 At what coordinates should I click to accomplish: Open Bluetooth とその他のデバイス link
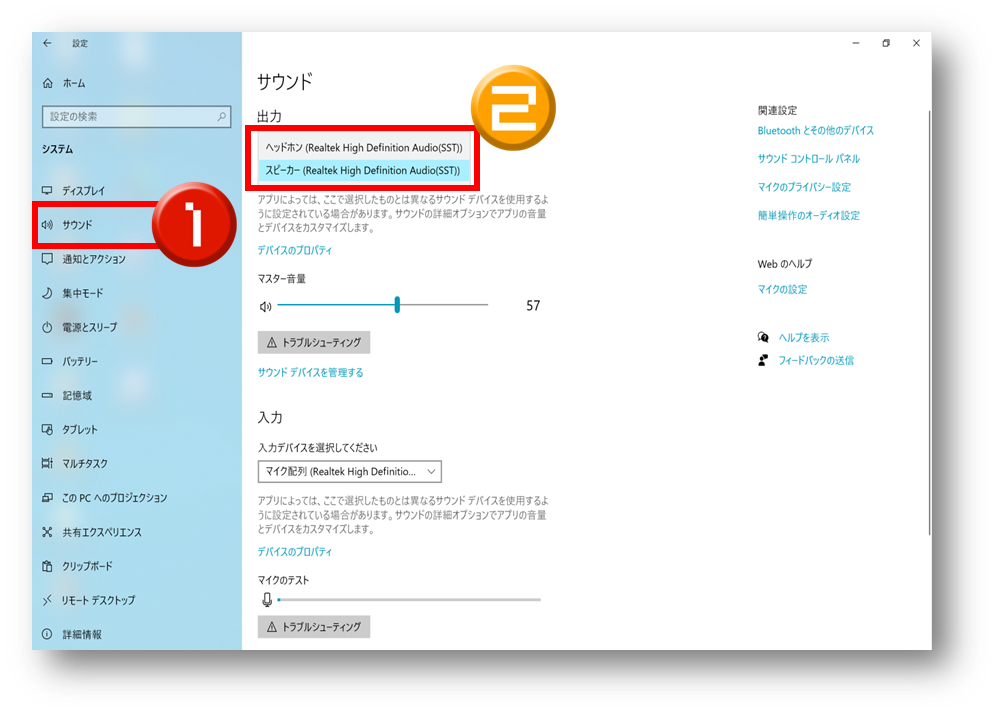(816, 130)
